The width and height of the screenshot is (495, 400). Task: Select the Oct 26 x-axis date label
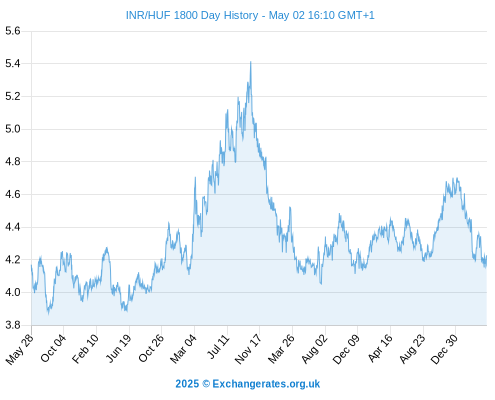coord(151,348)
